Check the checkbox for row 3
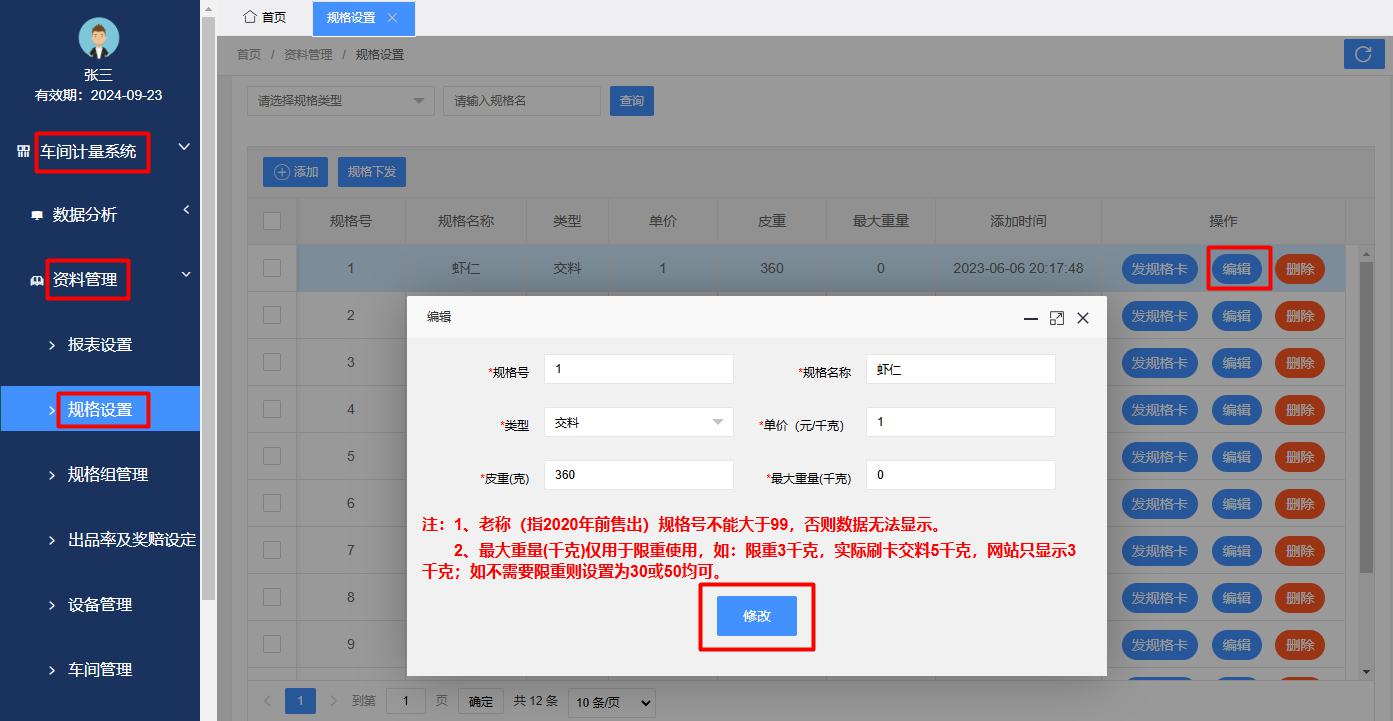Image resolution: width=1393 pixels, height=721 pixels. pyautogui.click(x=272, y=362)
